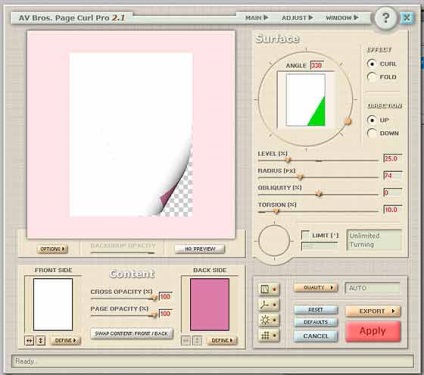Click the back side pink swatch
The height and width of the screenshot is (375, 424).
click(210, 304)
